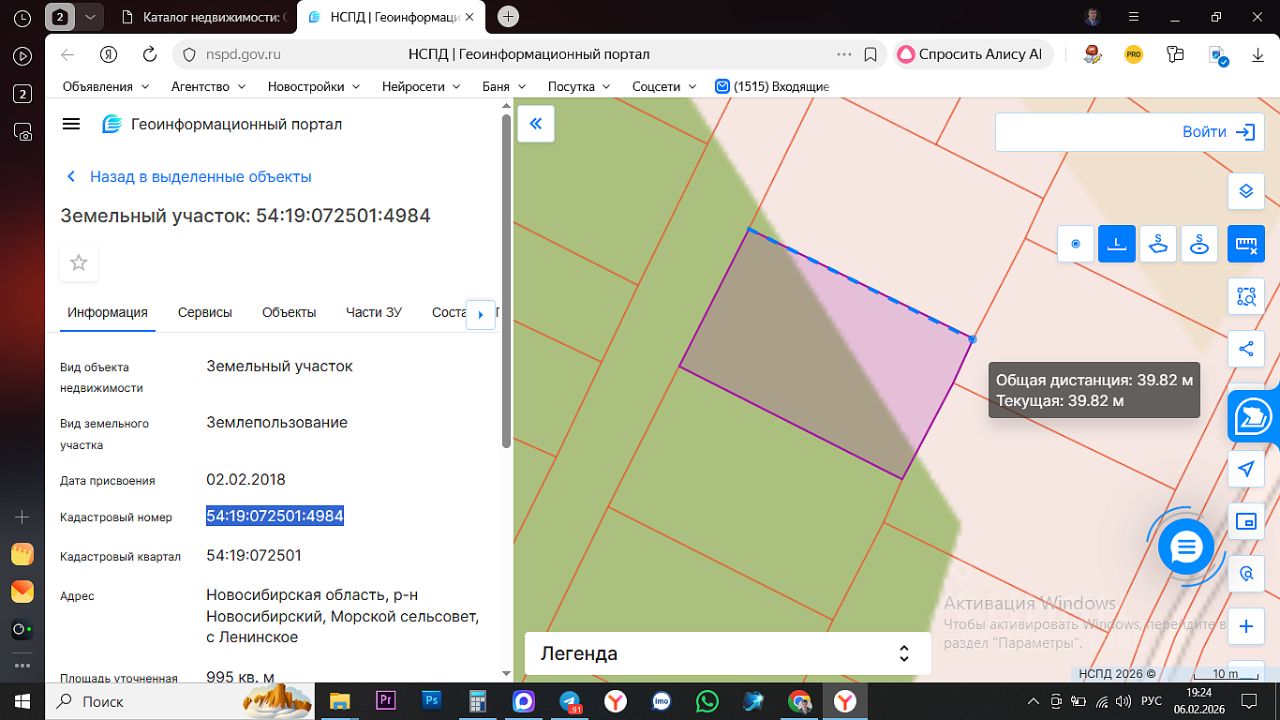Expand the Новостройки bookmarks folder
This screenshot has width=1280, height=720.
point(313,87)
